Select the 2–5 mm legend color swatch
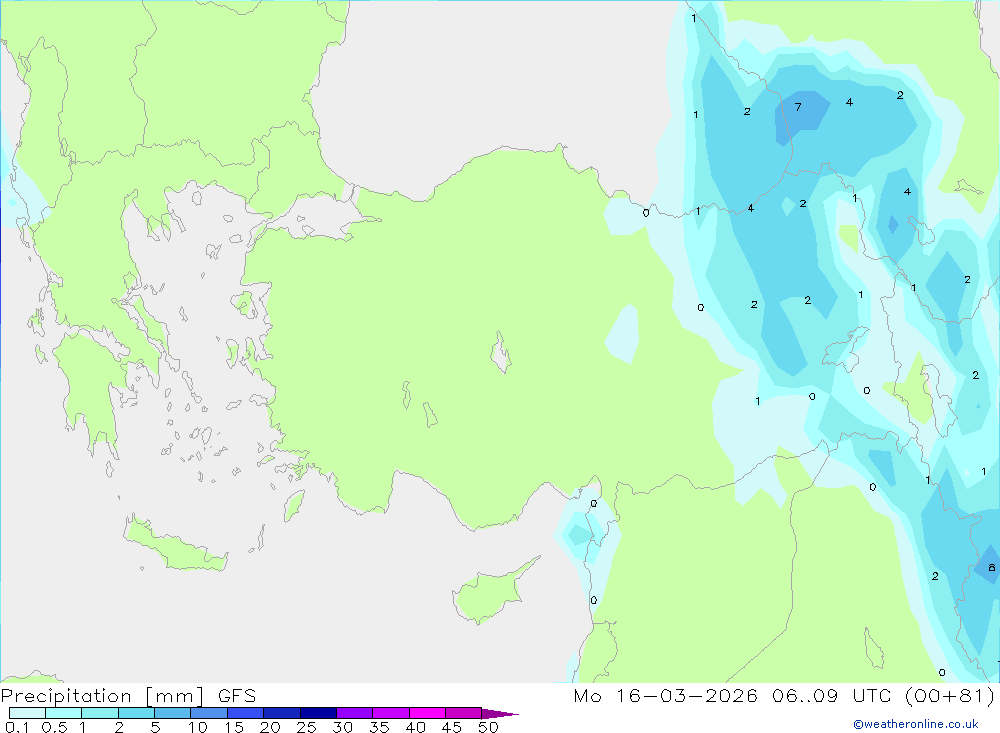This screenshot has width=1000, height=733. (x=136, y=713)
